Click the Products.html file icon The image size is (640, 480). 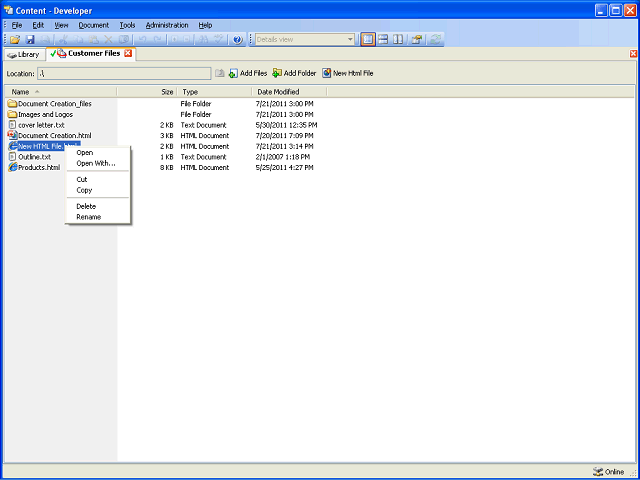click(x=13, y=167)
